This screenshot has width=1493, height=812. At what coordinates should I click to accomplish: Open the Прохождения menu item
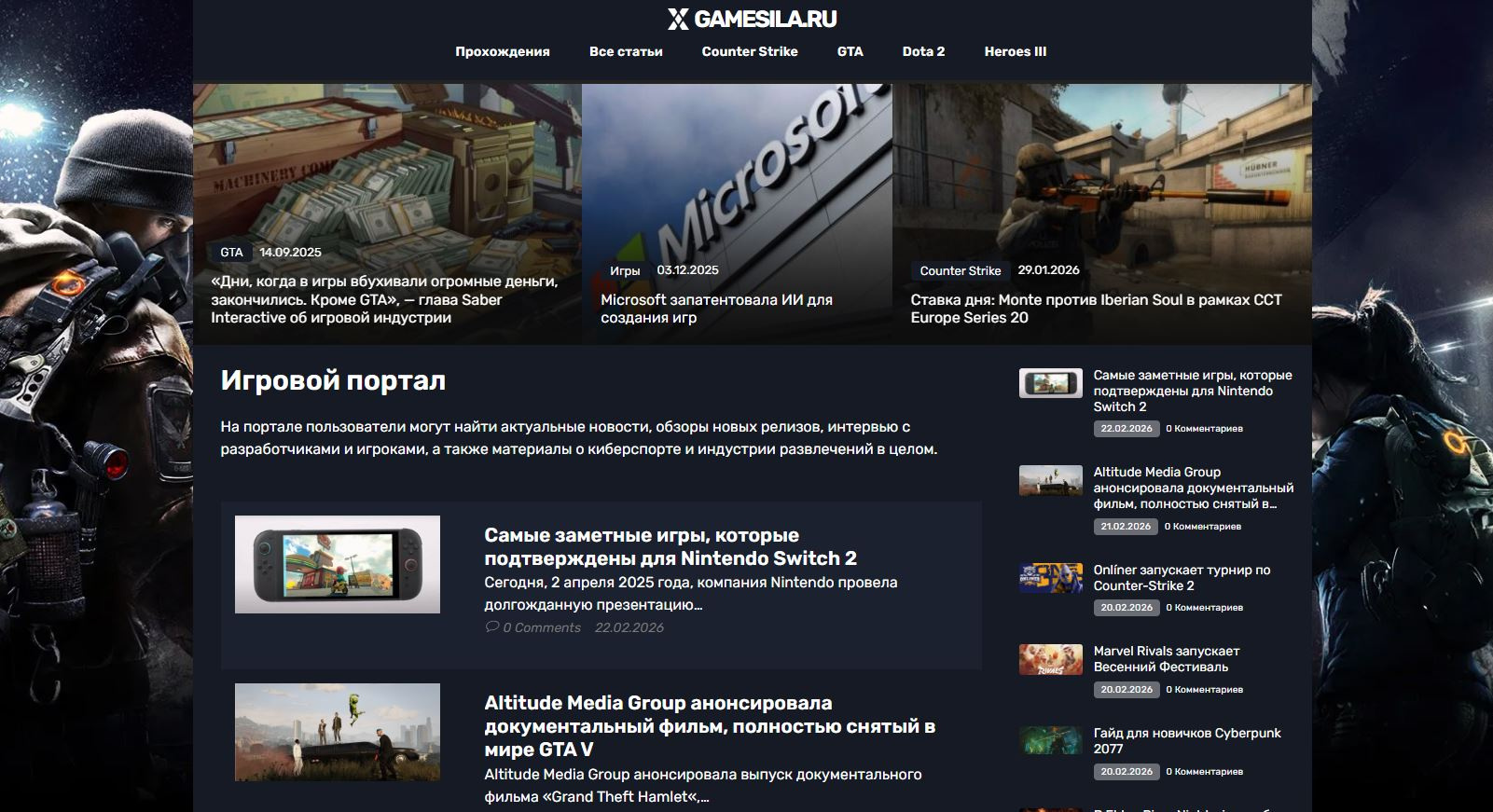point(503,51)
